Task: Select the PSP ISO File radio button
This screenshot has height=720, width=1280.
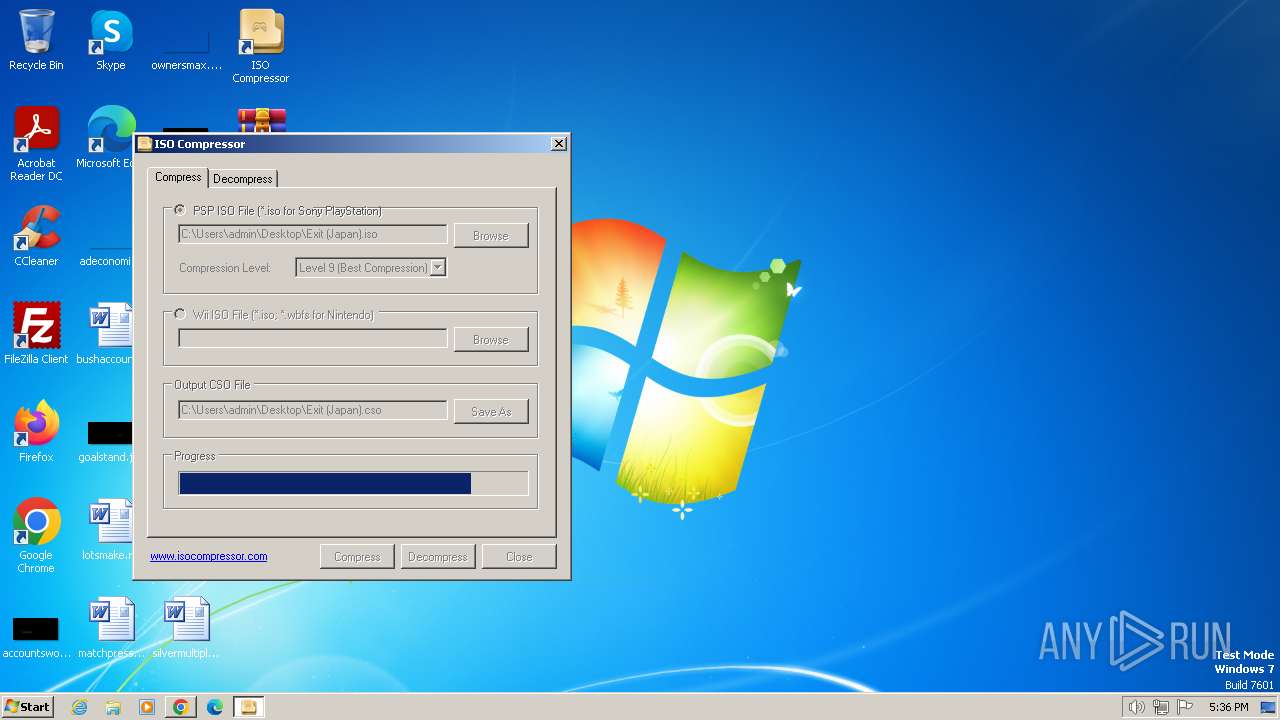Action: click(180, 211)
